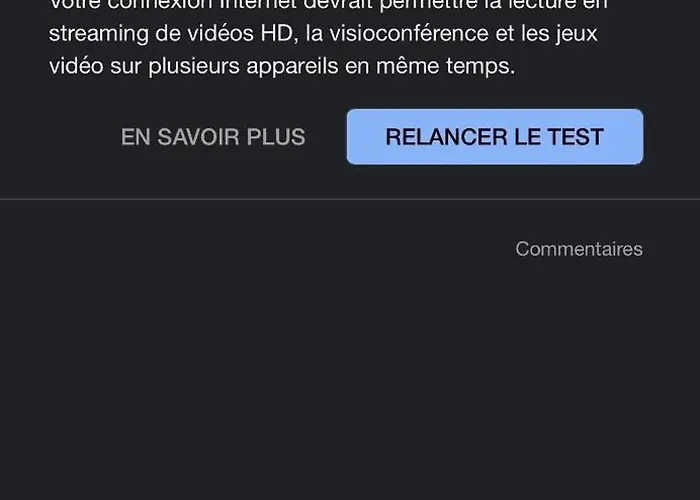Click the empty dark area below Commentaires

click(x=350, y=379)
